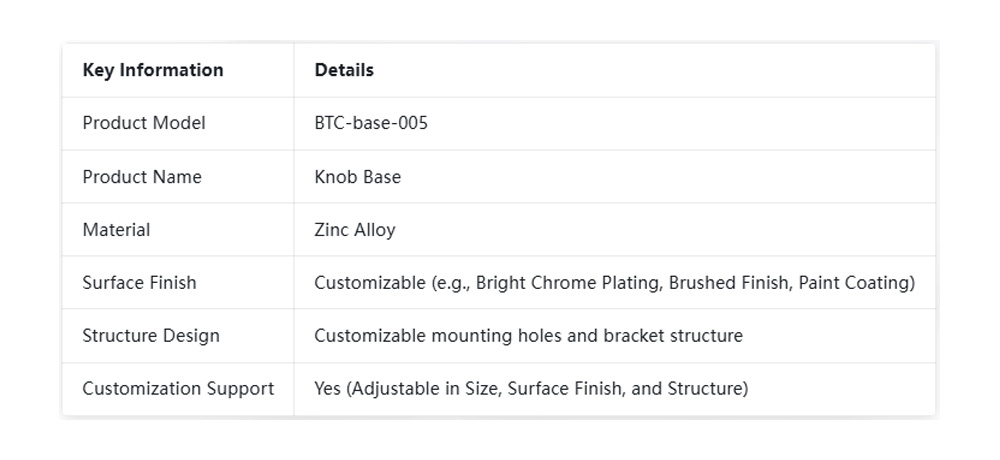The height and width of the screenshot is (460, 1000).
Task: Click the "Brushed Finish" text
Action: 729,283
